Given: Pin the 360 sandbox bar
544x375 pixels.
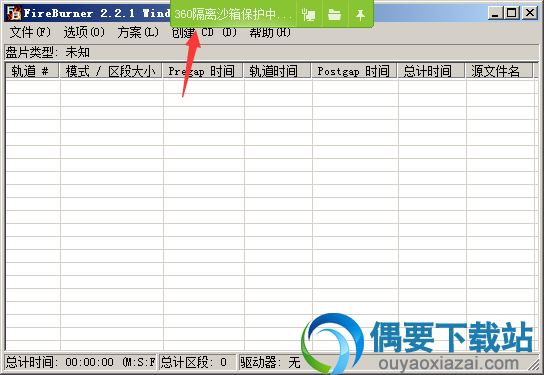Looking at the screenshot, I should coord(360,15).
